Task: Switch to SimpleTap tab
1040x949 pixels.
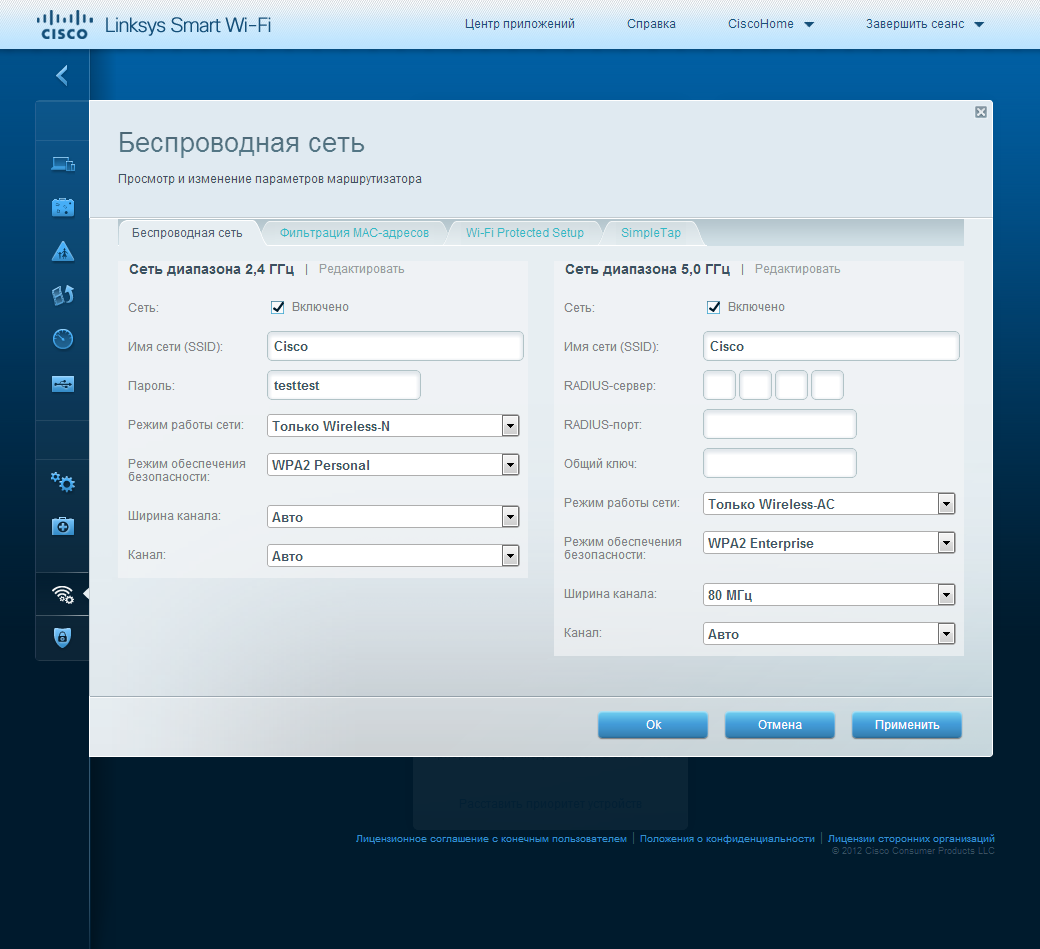Action: click(651, 233)
